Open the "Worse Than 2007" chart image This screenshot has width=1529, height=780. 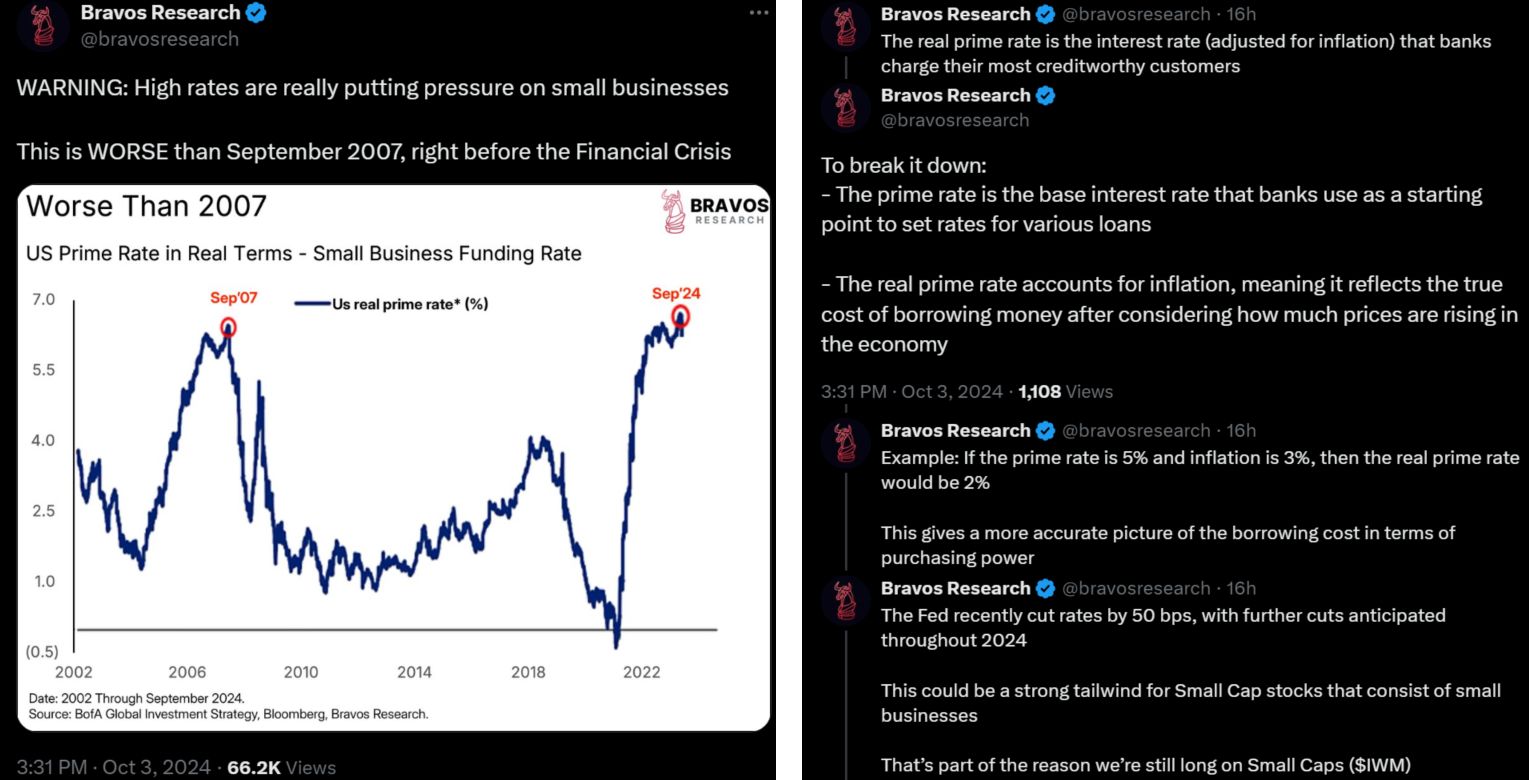point(393,457)
